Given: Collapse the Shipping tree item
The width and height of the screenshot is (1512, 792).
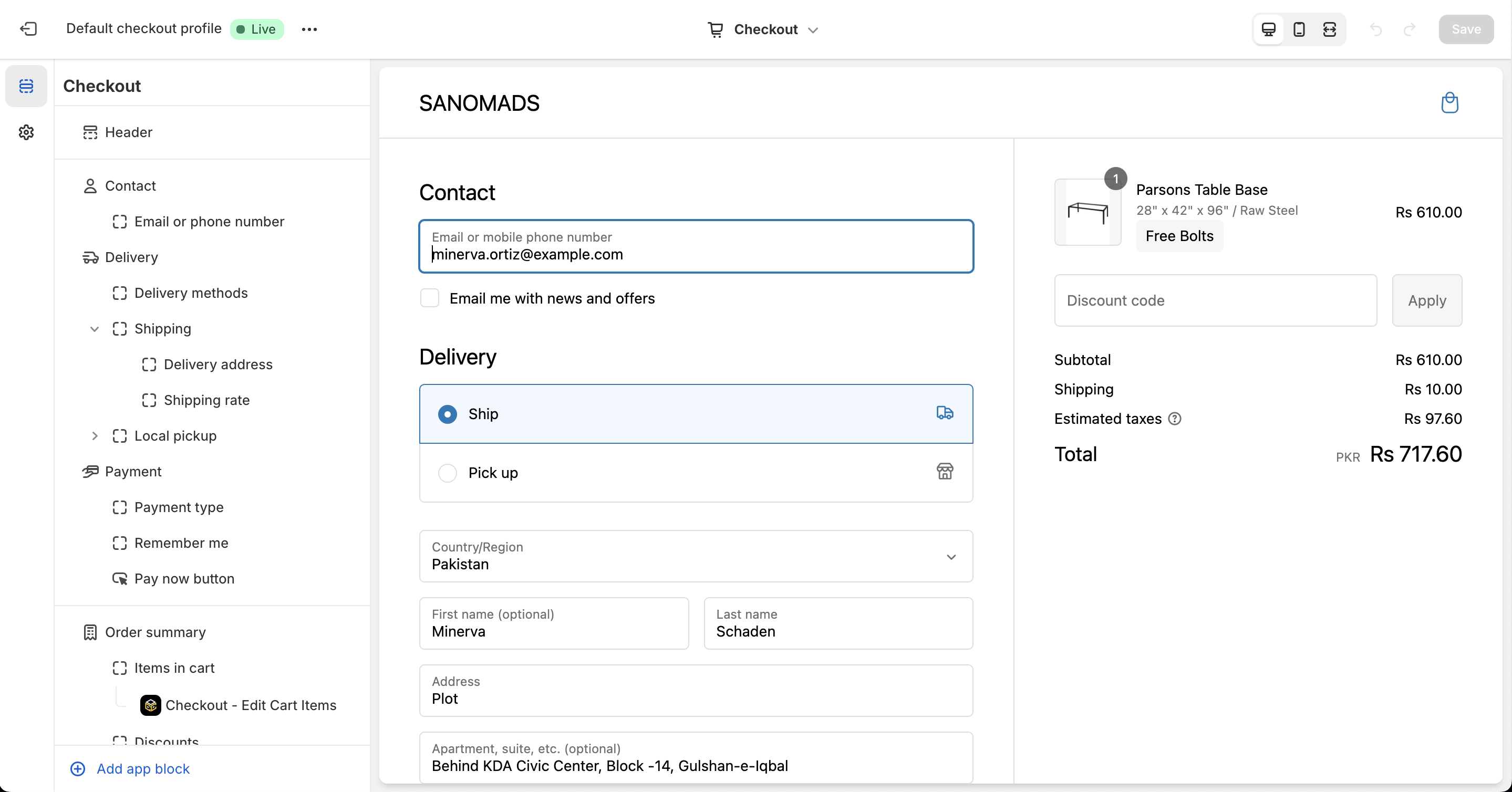Looking at the screenshot, I should coord(95,329).
